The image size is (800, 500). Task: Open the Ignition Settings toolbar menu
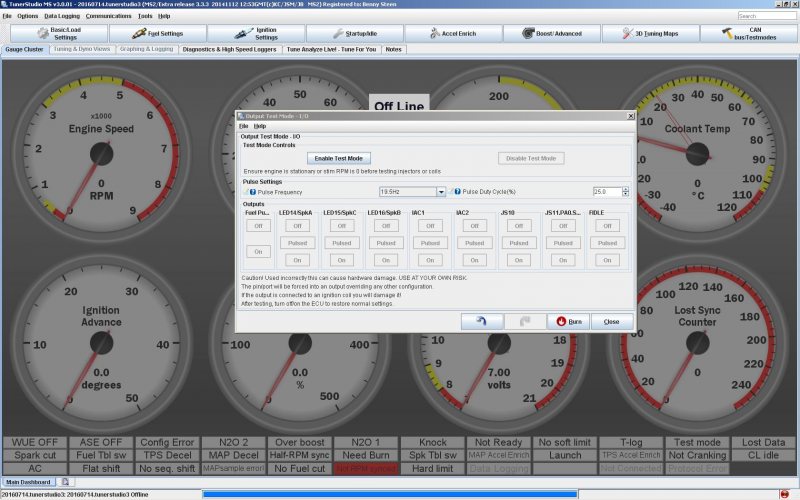point(256,34)
